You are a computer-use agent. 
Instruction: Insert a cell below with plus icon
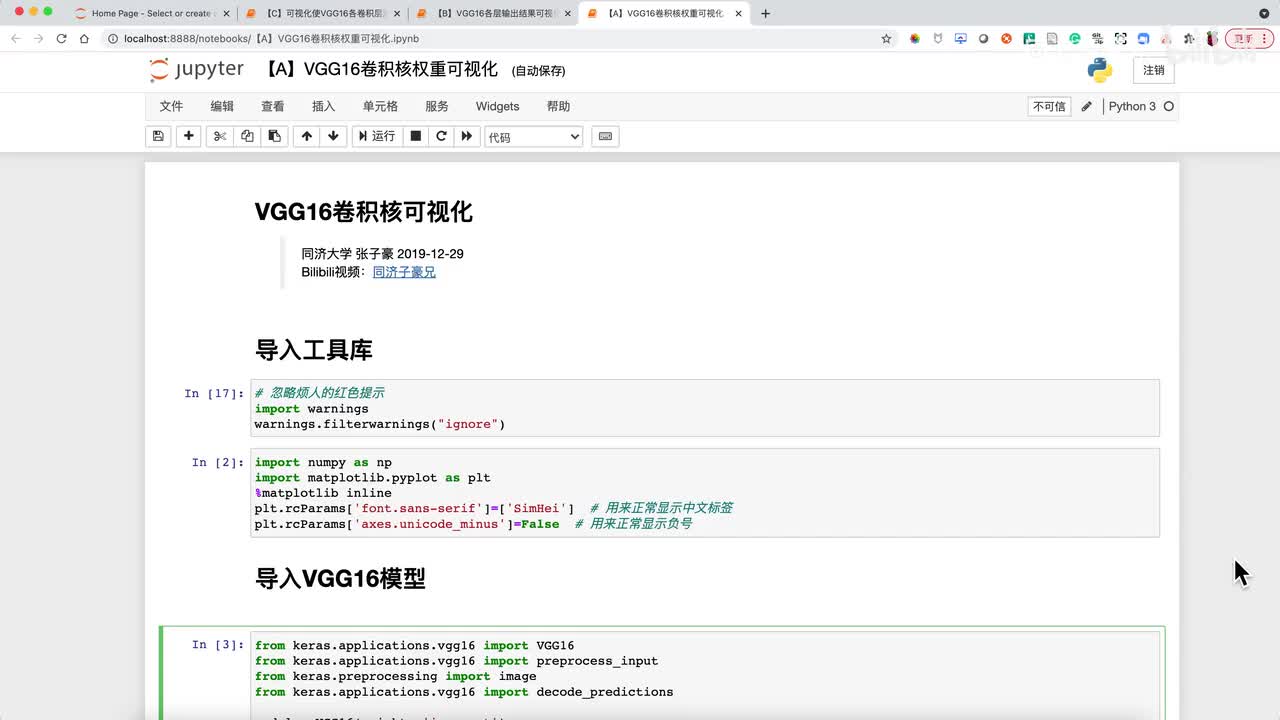coord(189,136)
